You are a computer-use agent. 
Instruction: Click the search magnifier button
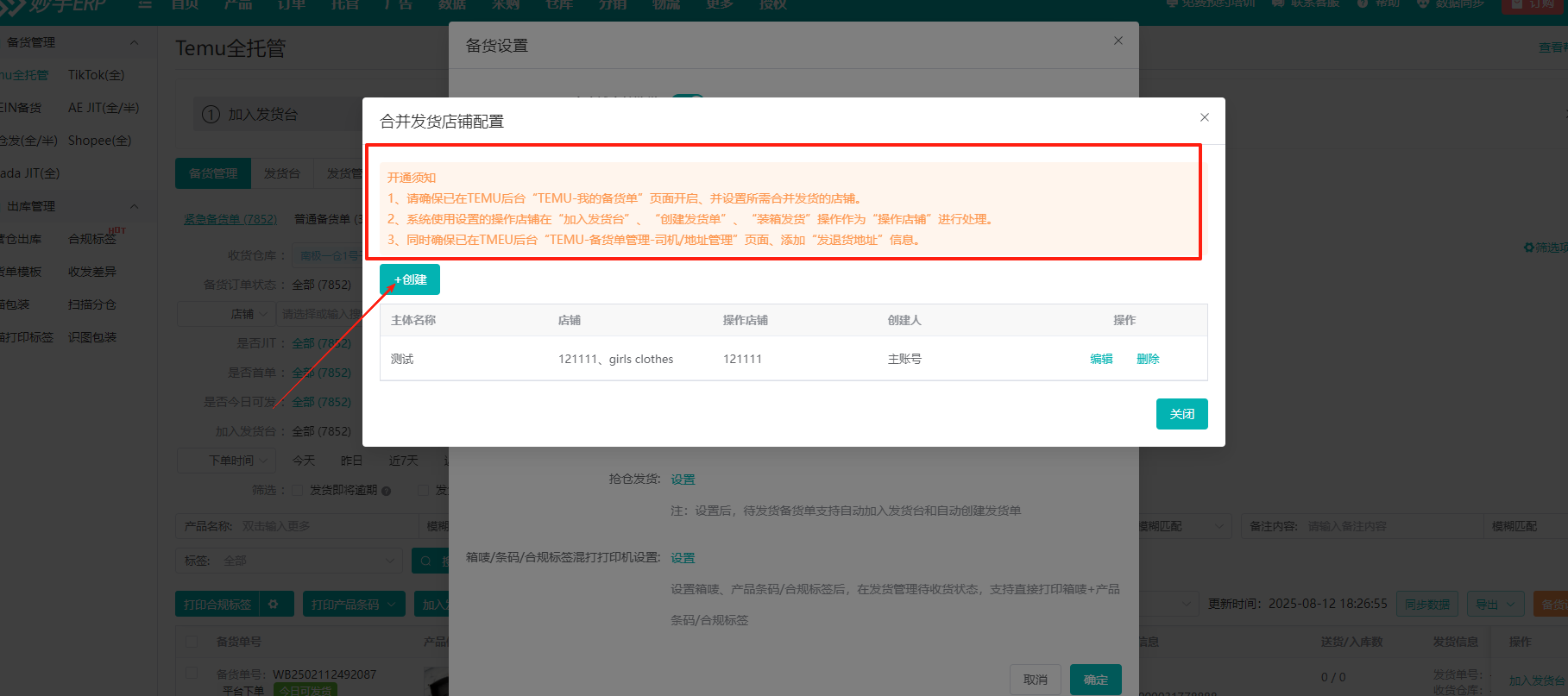pos(430,561)
